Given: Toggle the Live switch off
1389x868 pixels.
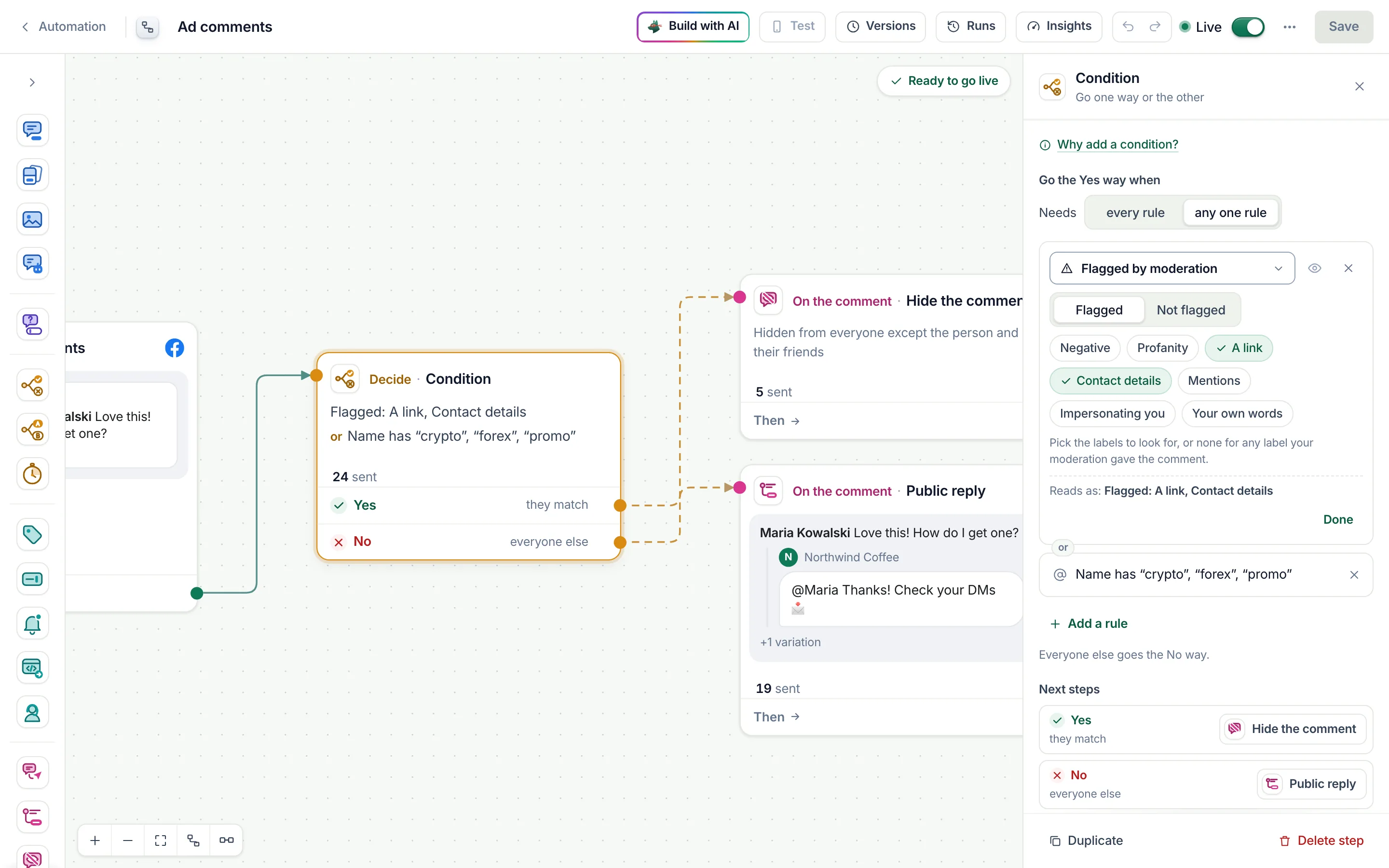Looking at the screenshot, I should click(x=1248, y=27).
